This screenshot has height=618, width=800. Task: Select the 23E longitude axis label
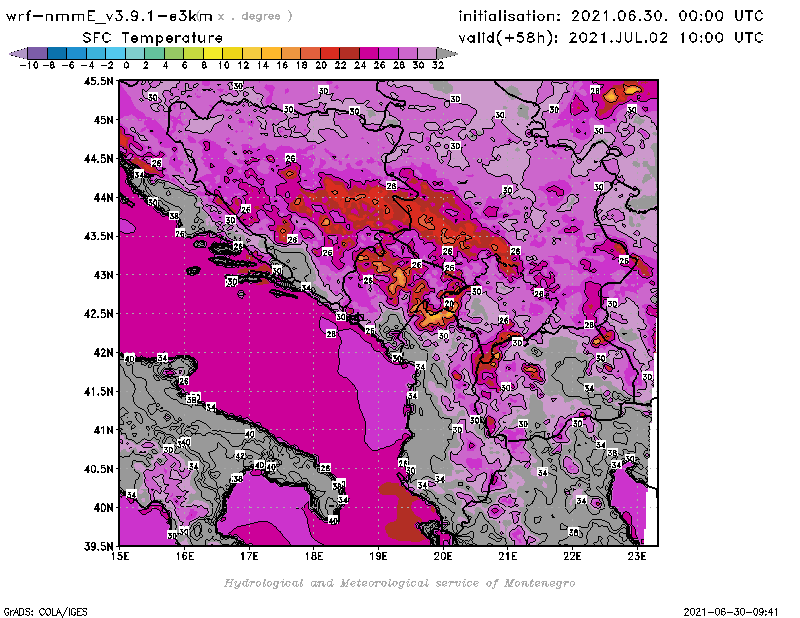637,556
